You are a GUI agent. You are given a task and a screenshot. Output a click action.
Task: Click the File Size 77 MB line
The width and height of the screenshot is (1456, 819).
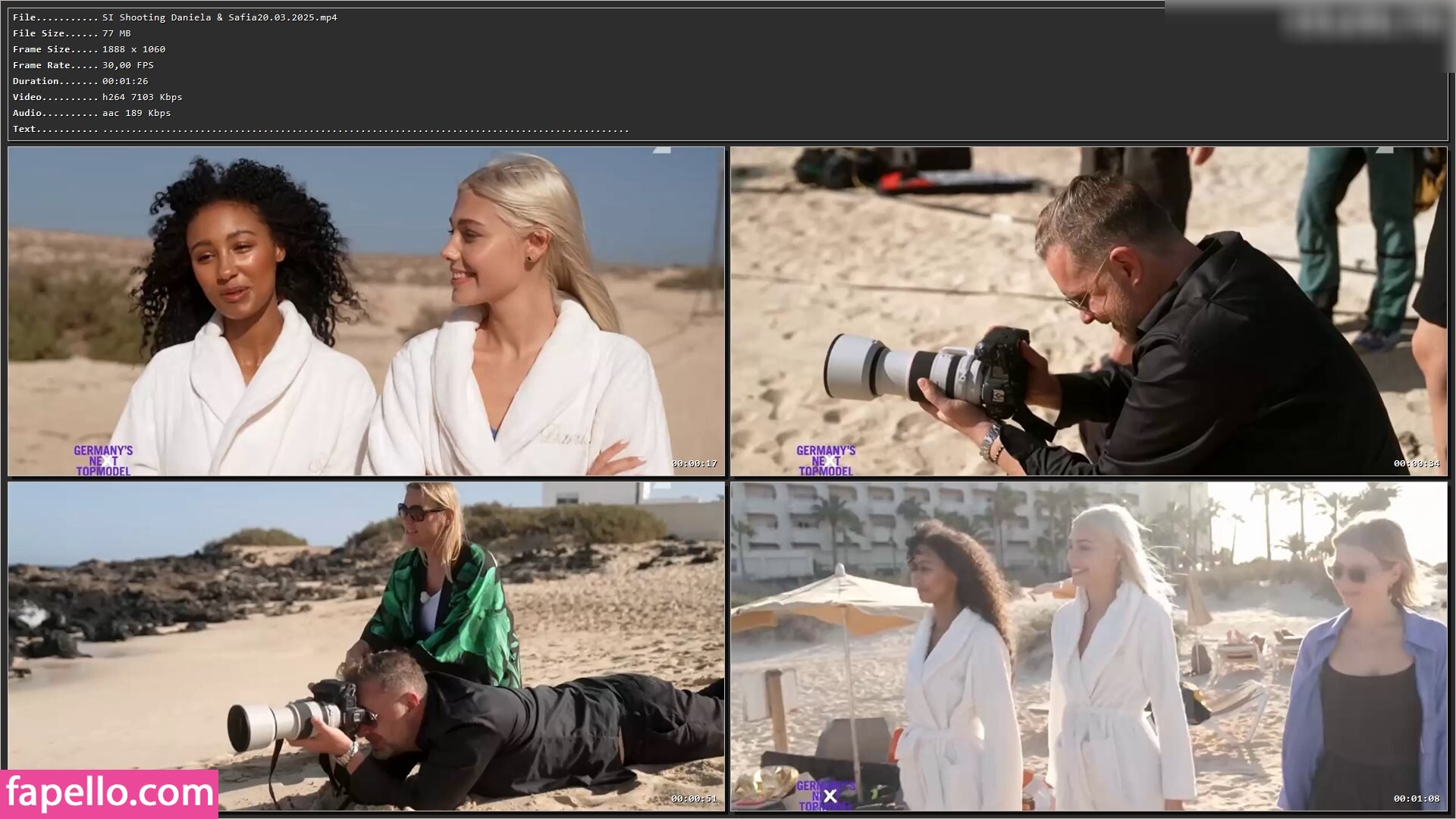click(72, 33)
